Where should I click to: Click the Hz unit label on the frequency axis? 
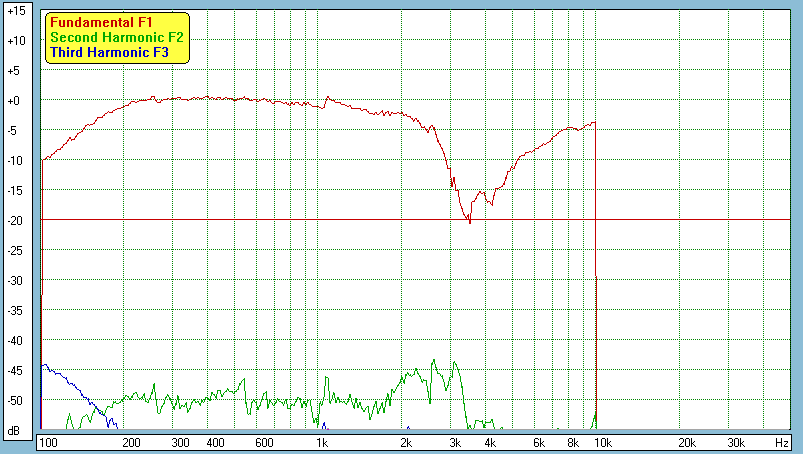pyautogui.click(x=782, y=442)
